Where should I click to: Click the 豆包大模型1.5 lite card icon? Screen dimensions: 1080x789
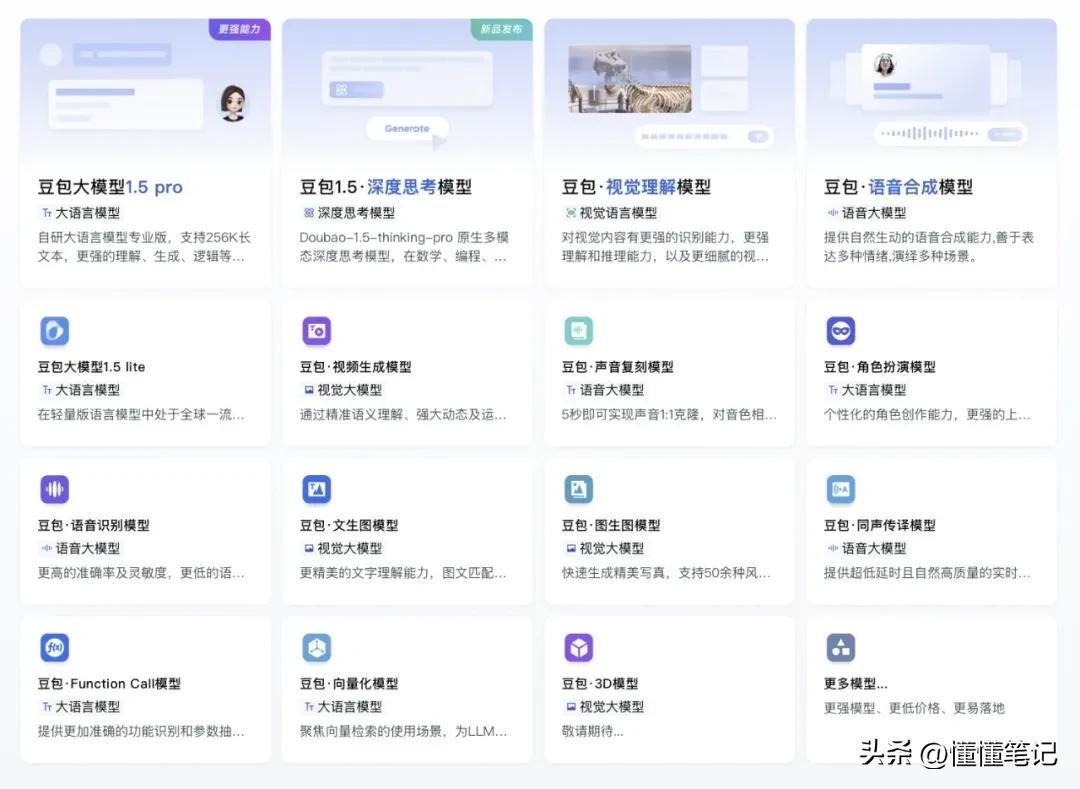(x=54, y=331)
